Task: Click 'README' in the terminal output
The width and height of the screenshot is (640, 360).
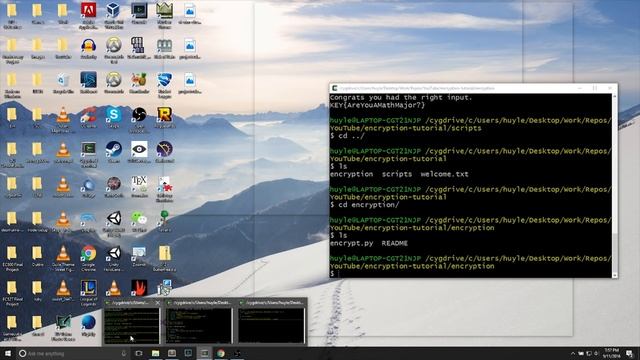Action: (395, 243)
